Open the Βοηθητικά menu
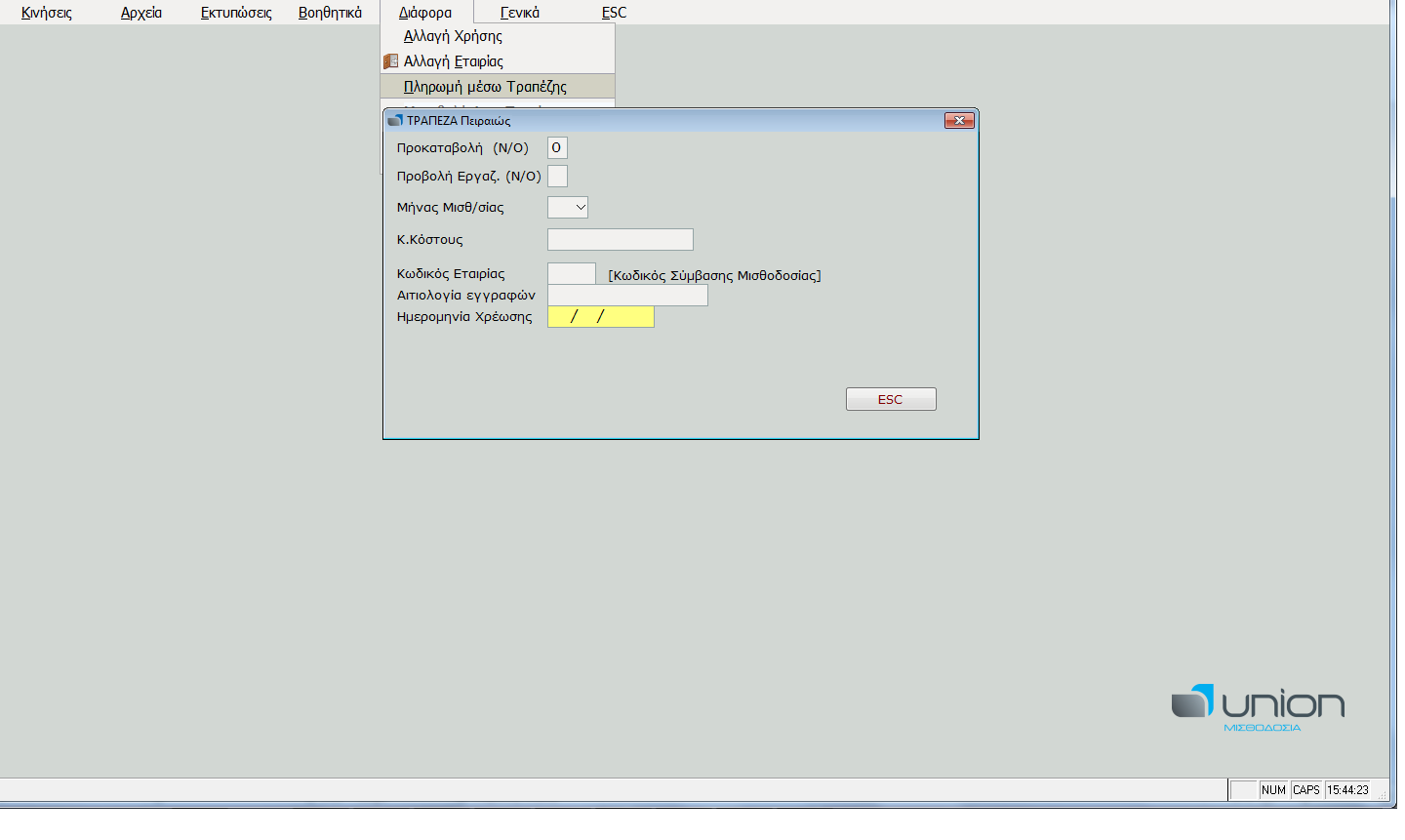The height and width of the screenshot is (840, 1405). [330, 13]
